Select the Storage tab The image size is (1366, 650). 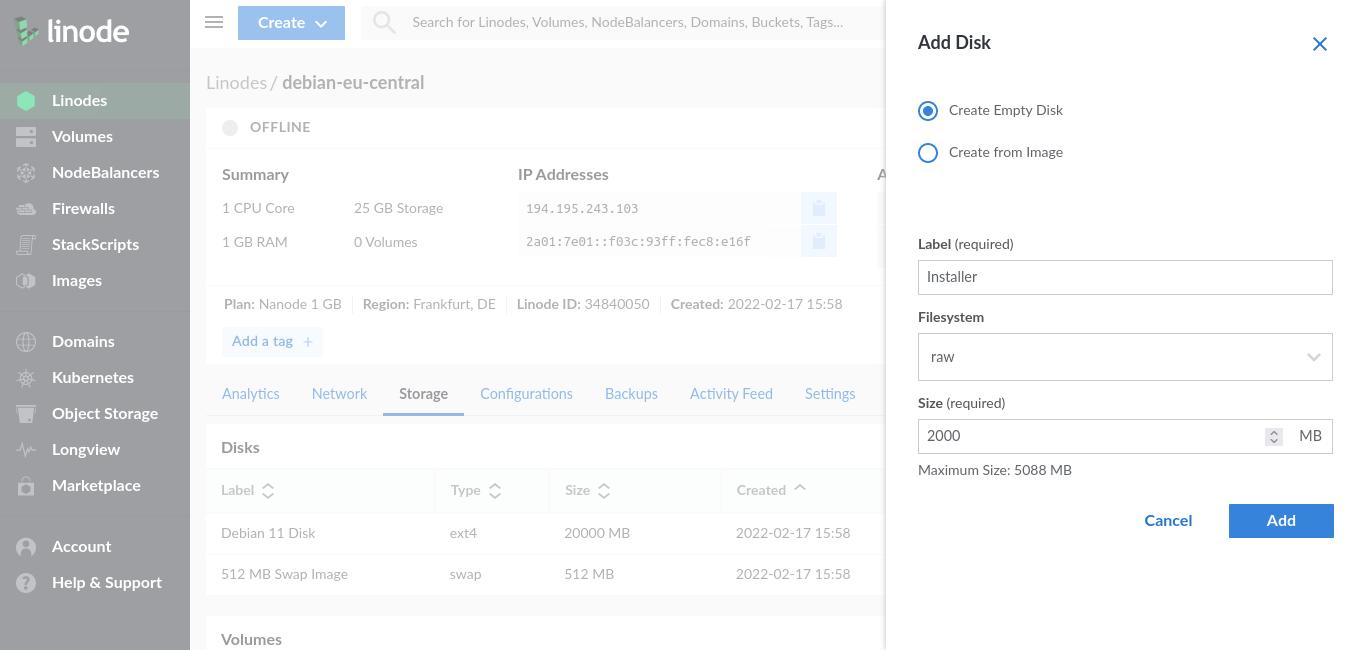coord(423,394)
